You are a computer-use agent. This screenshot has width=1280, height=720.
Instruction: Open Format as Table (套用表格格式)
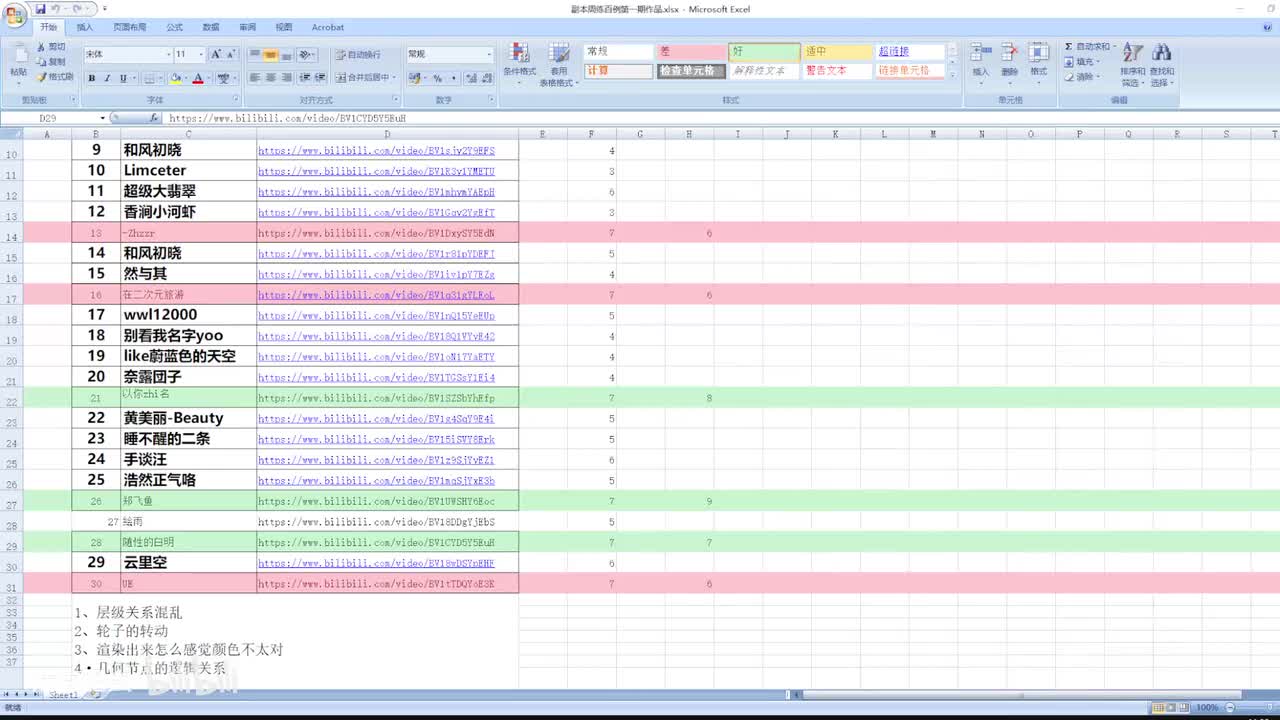click(558, 65)
